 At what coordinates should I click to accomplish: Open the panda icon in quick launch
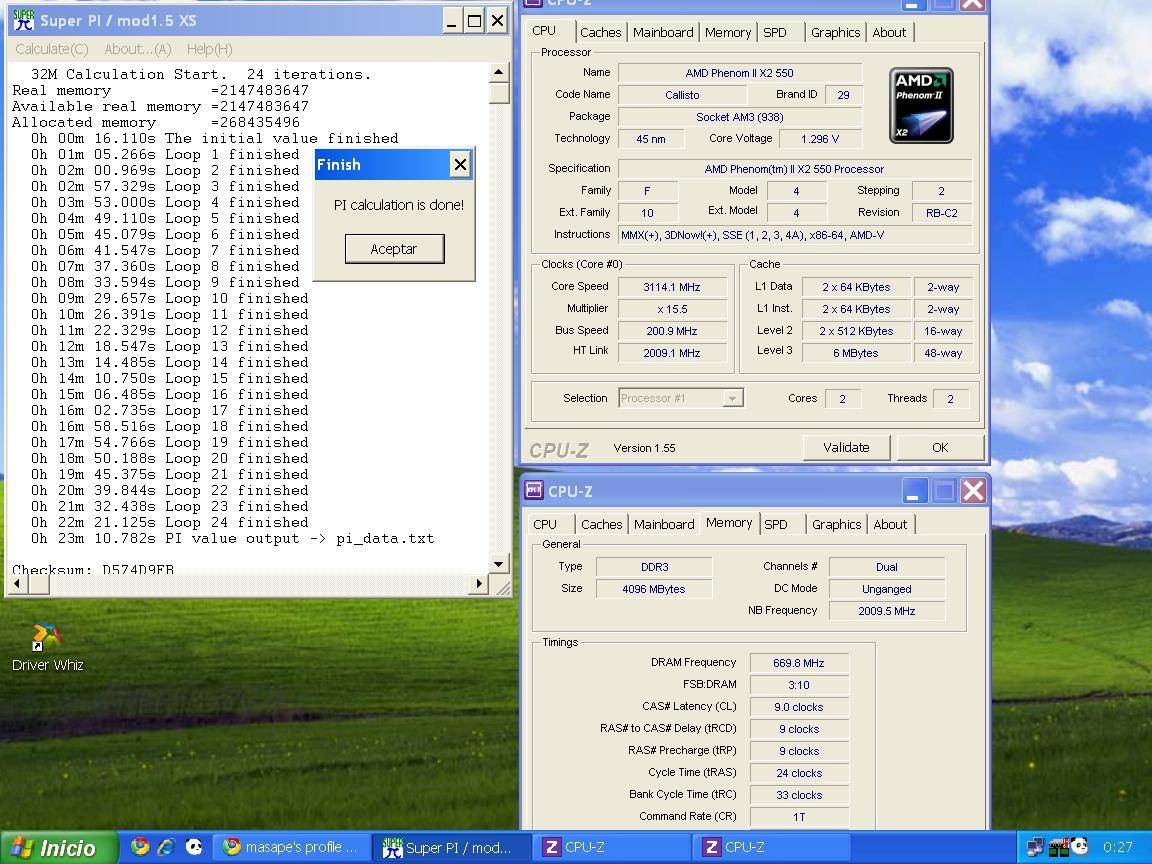193,847
